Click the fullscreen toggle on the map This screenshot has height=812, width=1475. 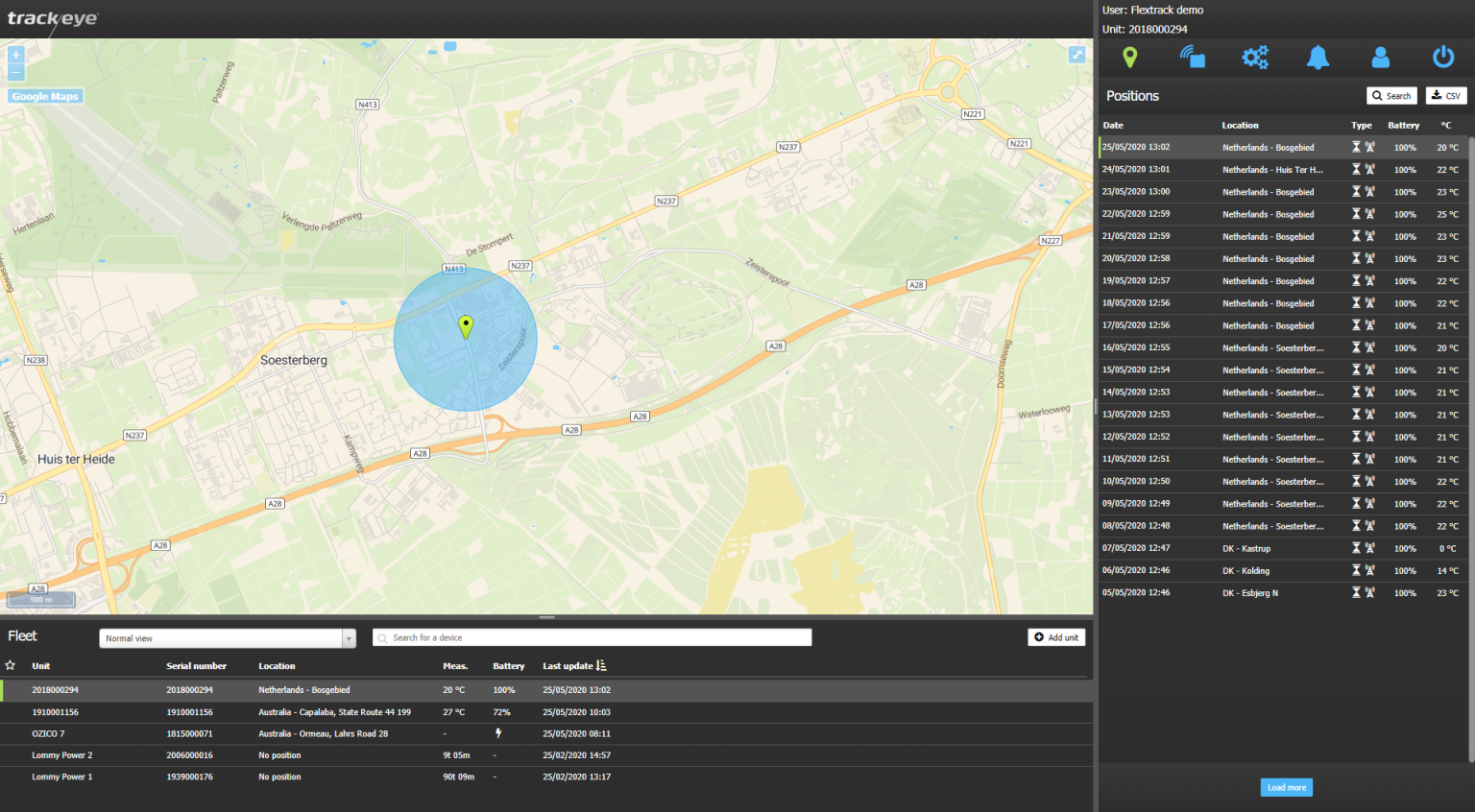[x=1076, y=55]
